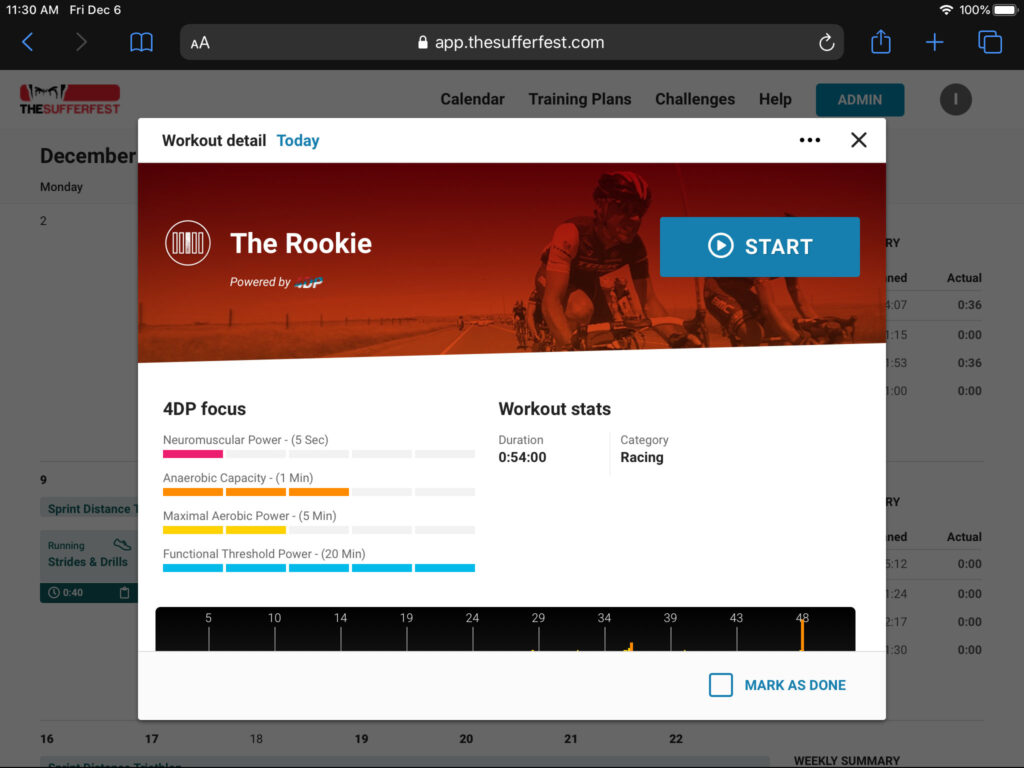Screen dimensions: 1024x768
Task: Click the ADMIN button
Action: pos(859,100)
